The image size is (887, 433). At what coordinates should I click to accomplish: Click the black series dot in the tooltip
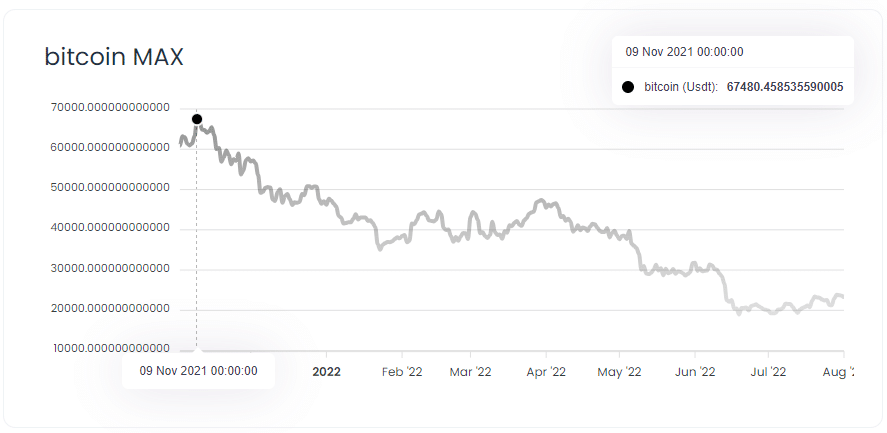[628, 87]
